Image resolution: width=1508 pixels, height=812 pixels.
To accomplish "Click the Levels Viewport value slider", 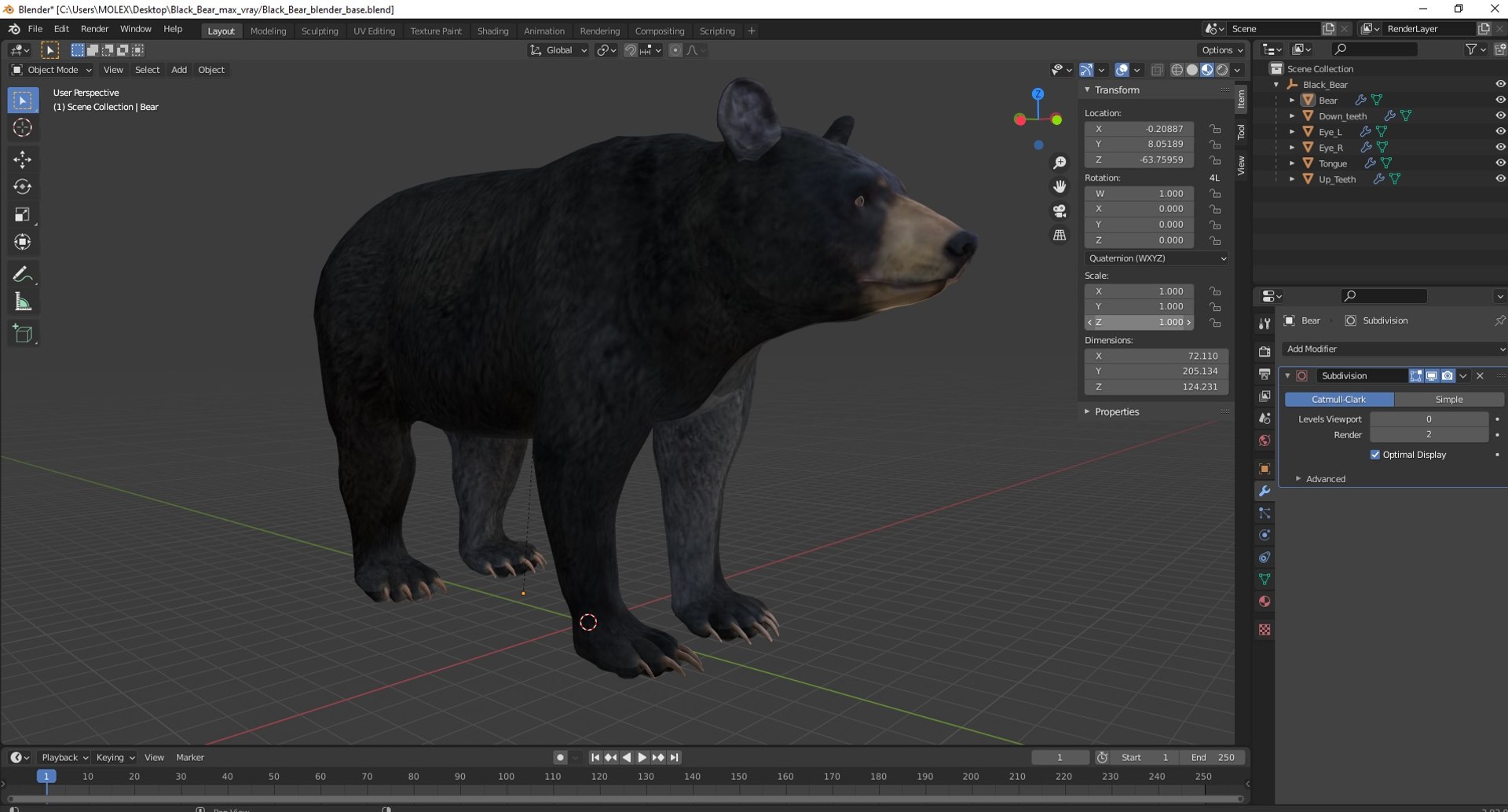I will (x=1429, y=419).
